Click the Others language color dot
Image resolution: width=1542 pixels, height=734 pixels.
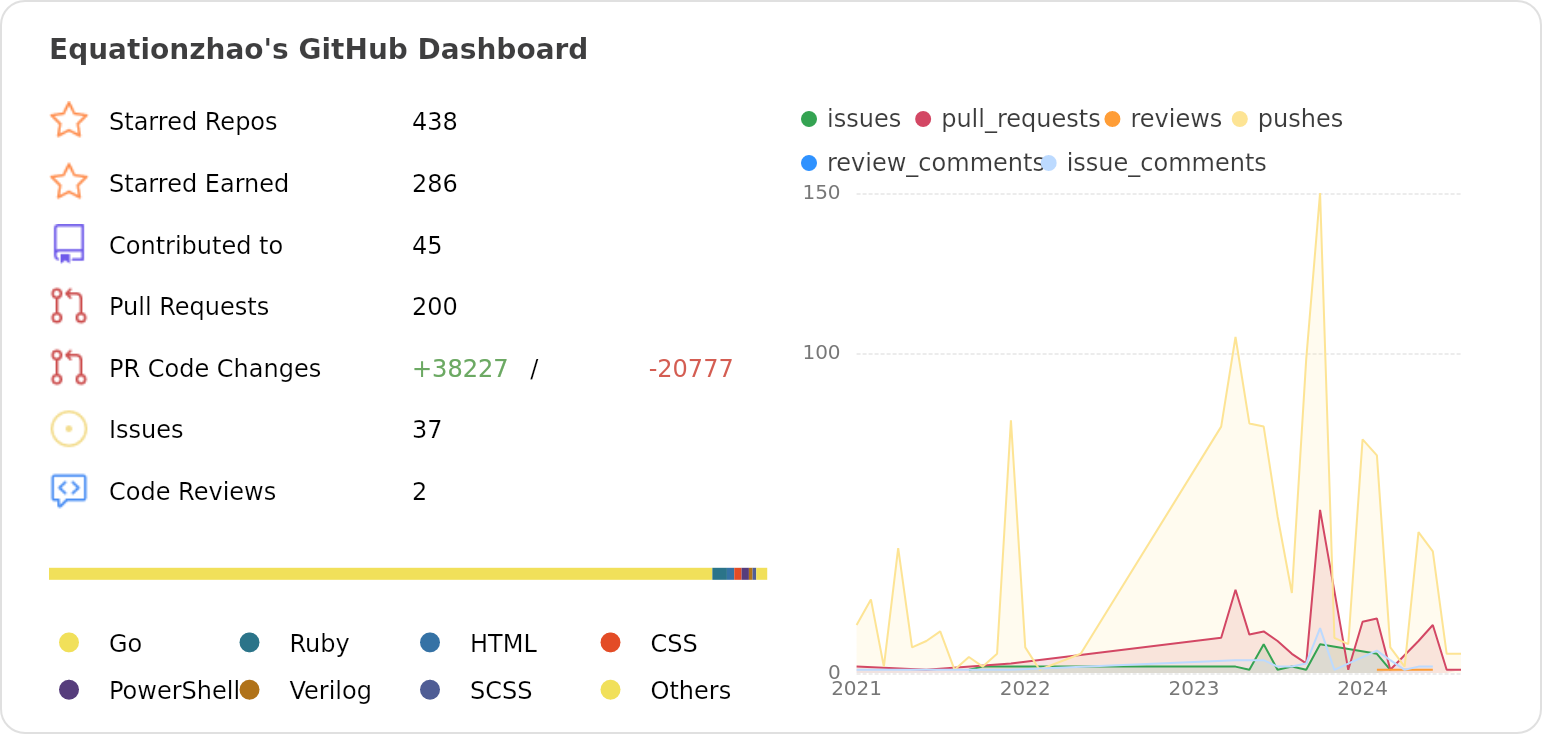coord(611,689)
